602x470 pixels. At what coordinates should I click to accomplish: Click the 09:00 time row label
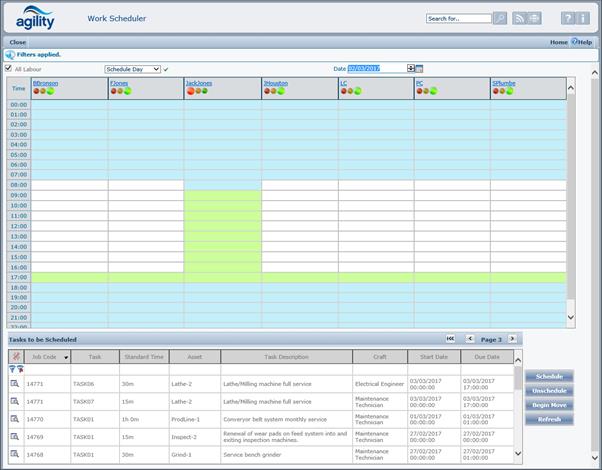19,195
